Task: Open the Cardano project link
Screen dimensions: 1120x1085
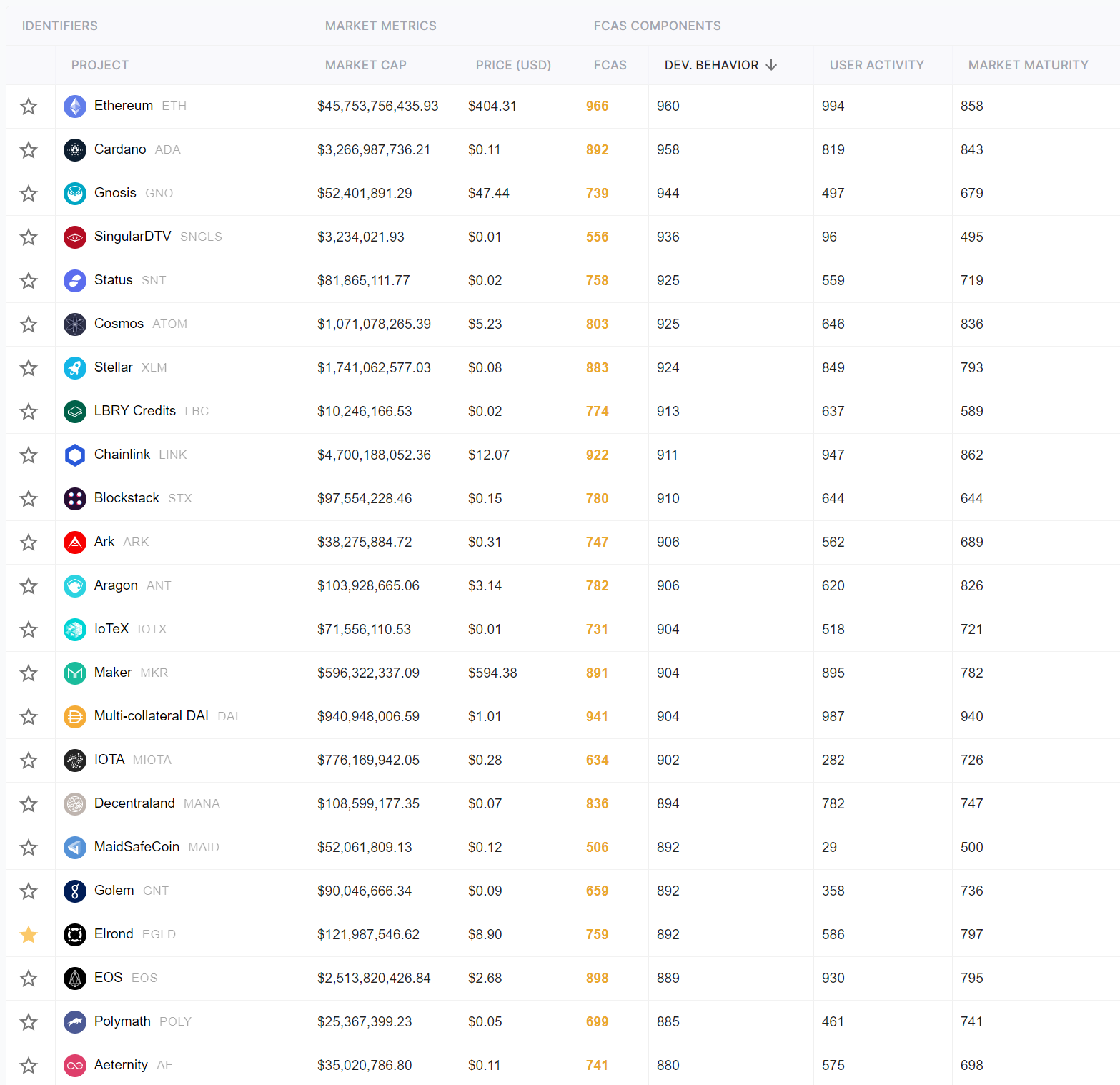Action: click(120, 149)
